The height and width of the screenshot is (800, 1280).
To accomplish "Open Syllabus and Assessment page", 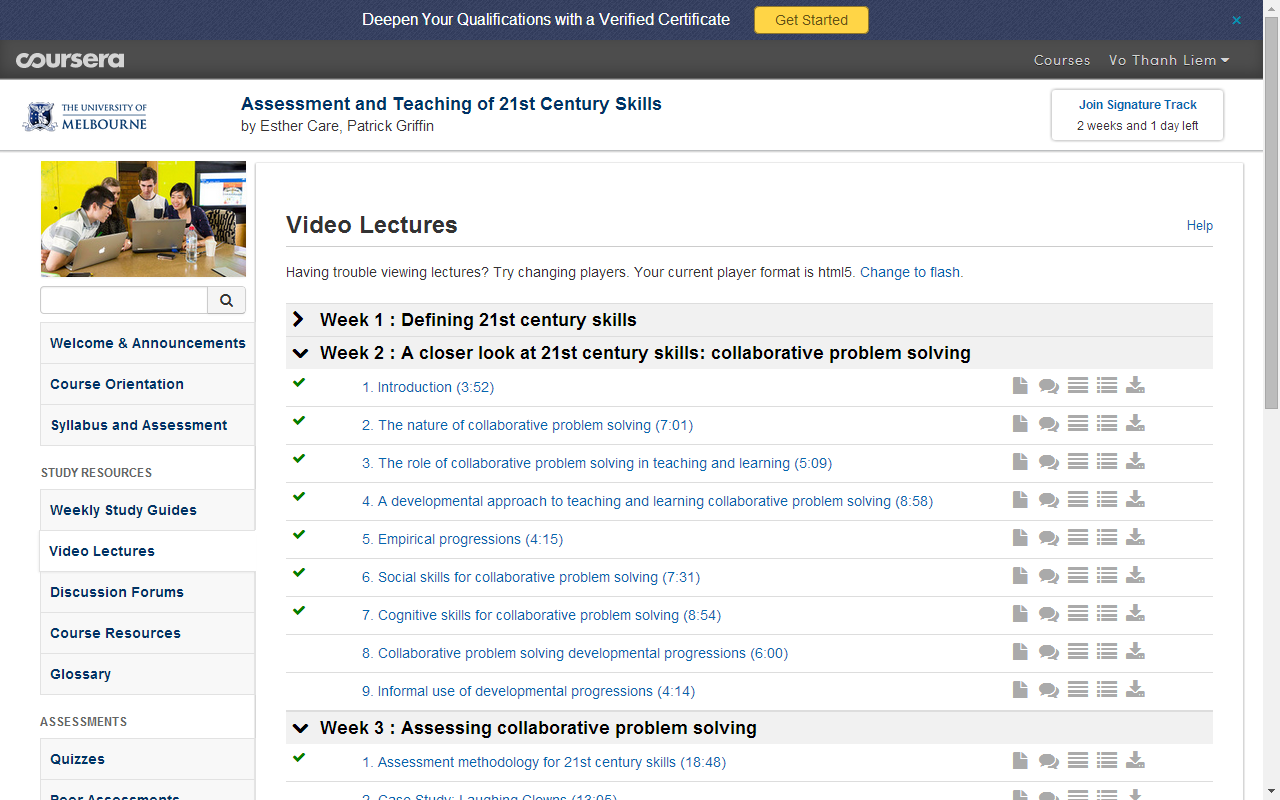I will pos(148,425).
